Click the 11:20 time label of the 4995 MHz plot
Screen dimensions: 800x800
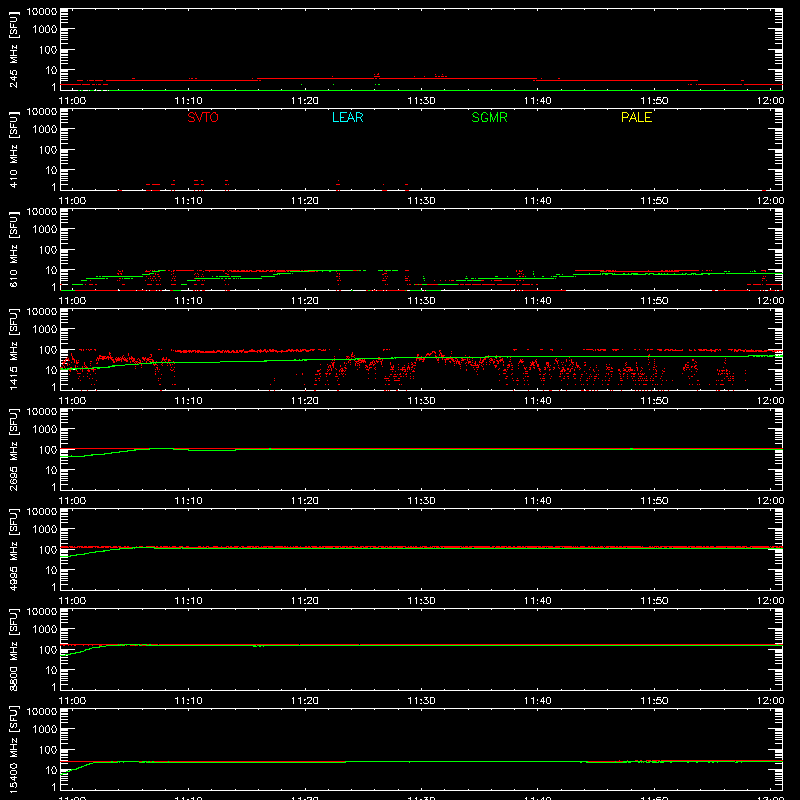[x=305, y=601]
